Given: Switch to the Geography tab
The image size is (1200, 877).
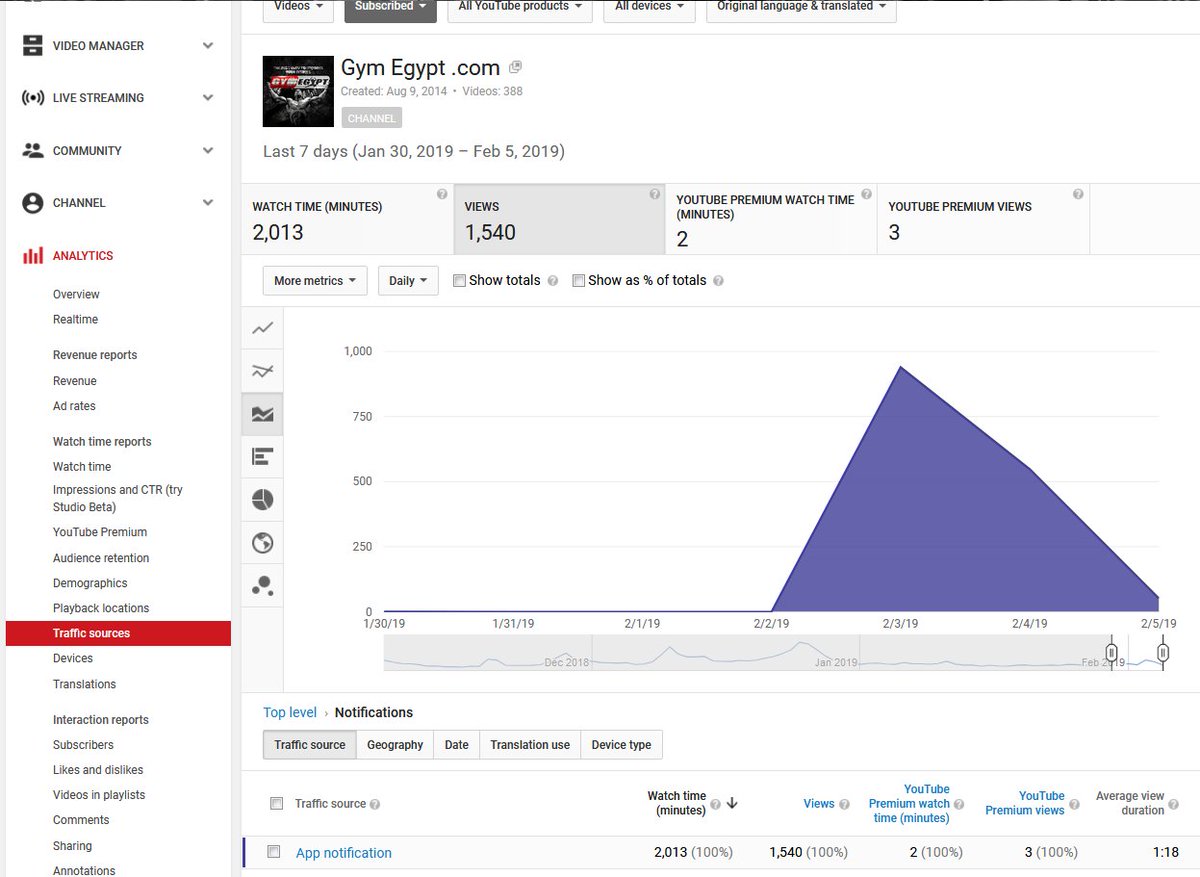Looking at the screenshot, I should tap(395, 745).
